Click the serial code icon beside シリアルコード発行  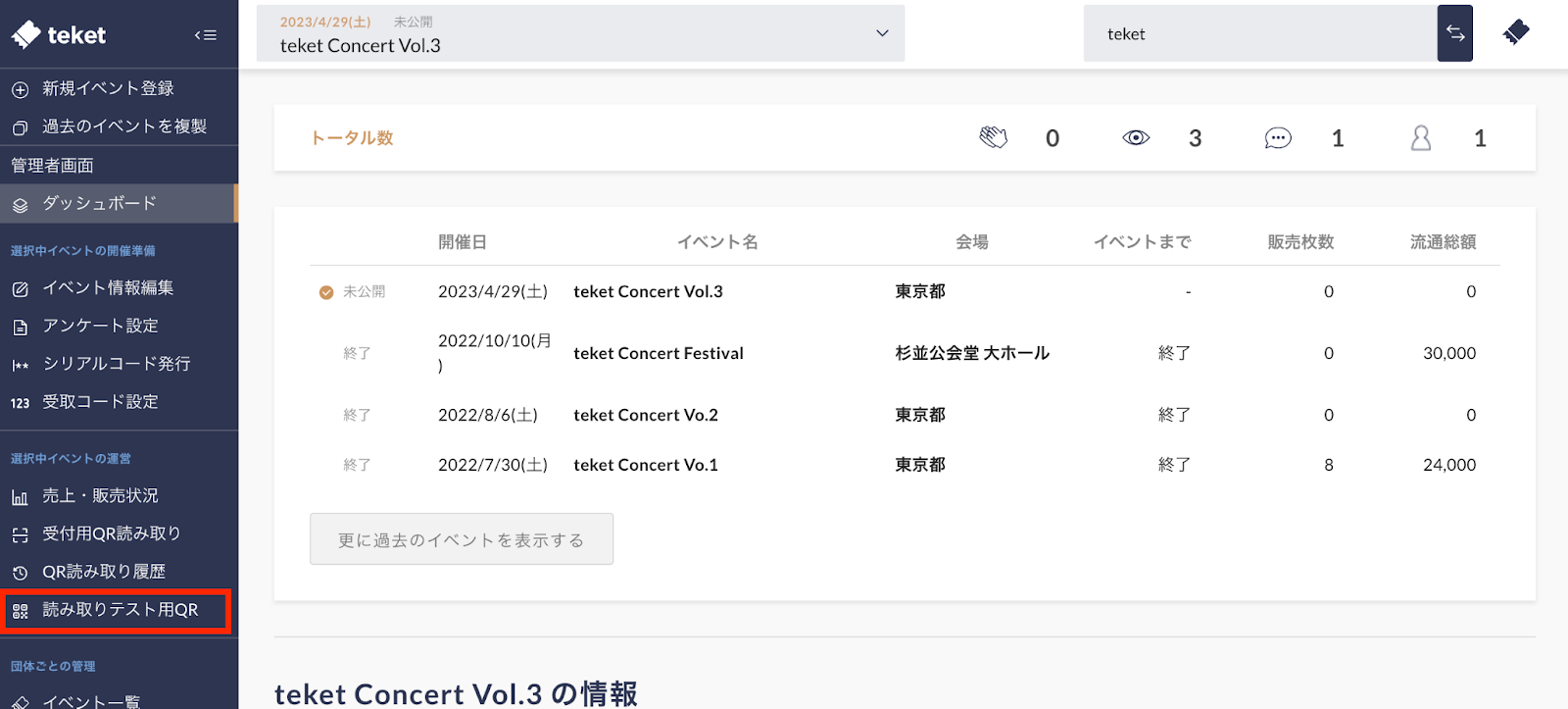point(20,366)
